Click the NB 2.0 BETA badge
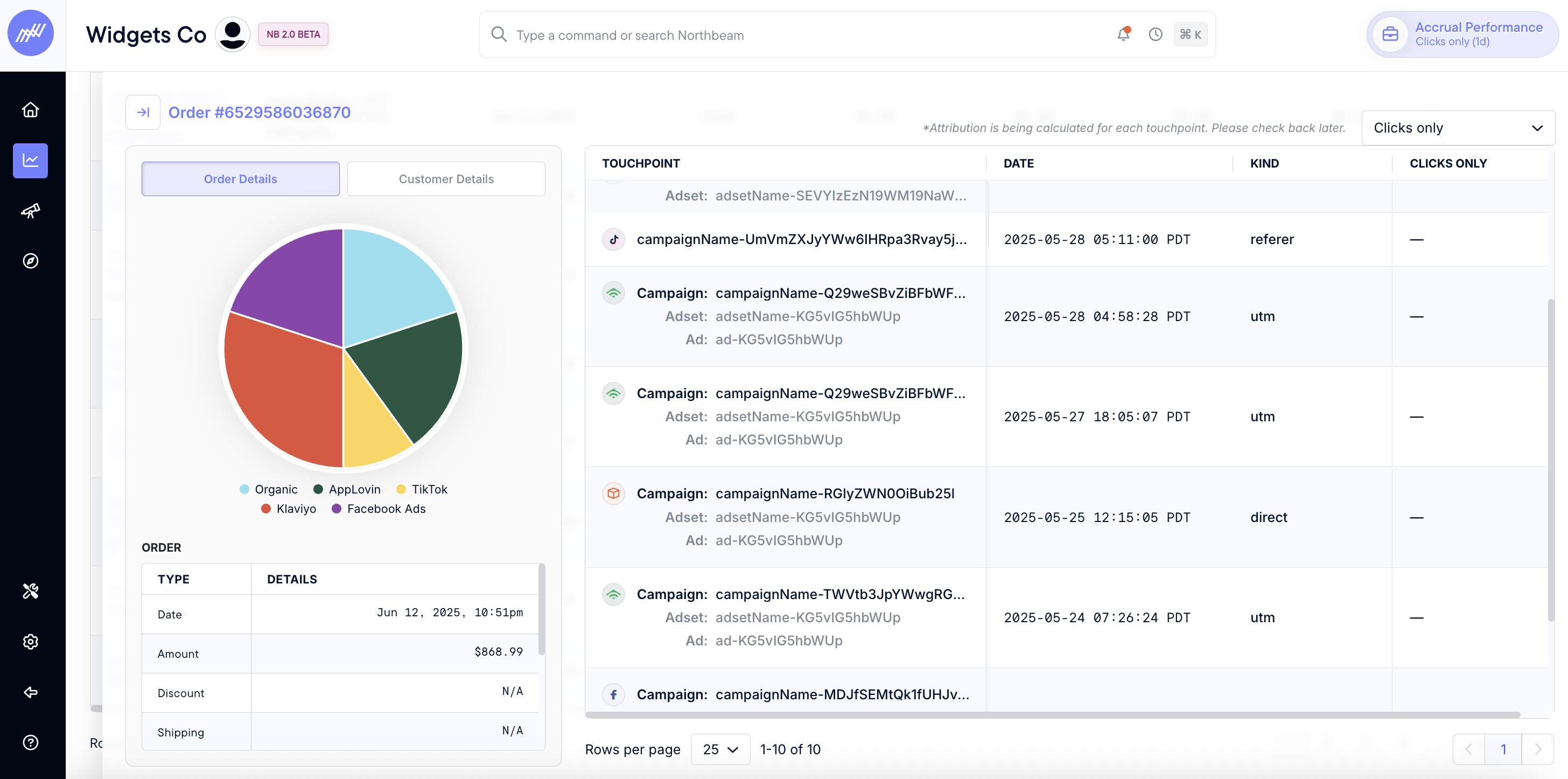The width and height of the screenshot is (1568, 779). click(293, 34)
